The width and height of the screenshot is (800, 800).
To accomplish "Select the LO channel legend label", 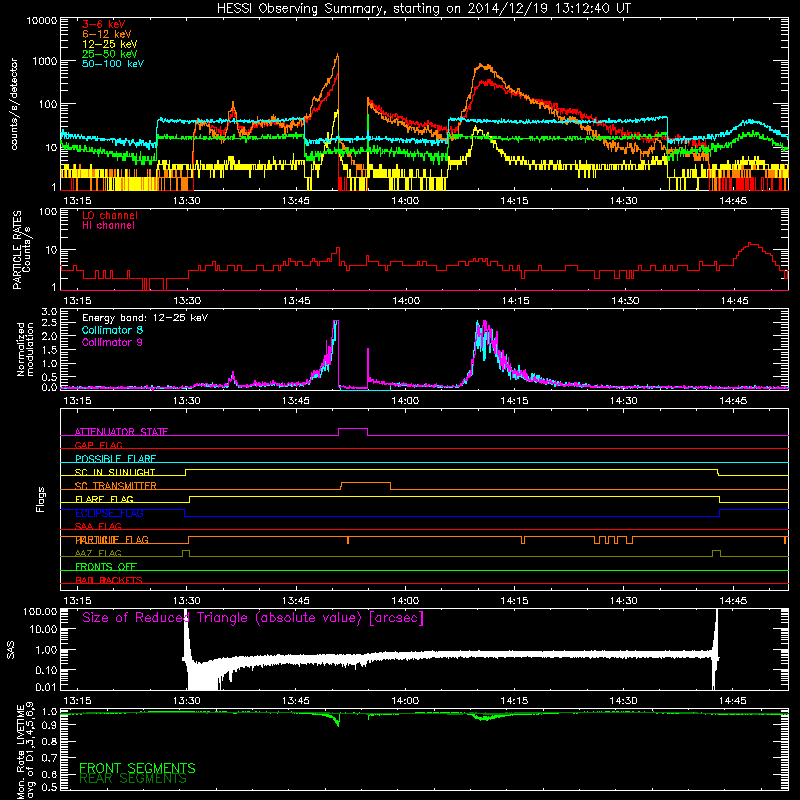I will [x=110, y=215].
